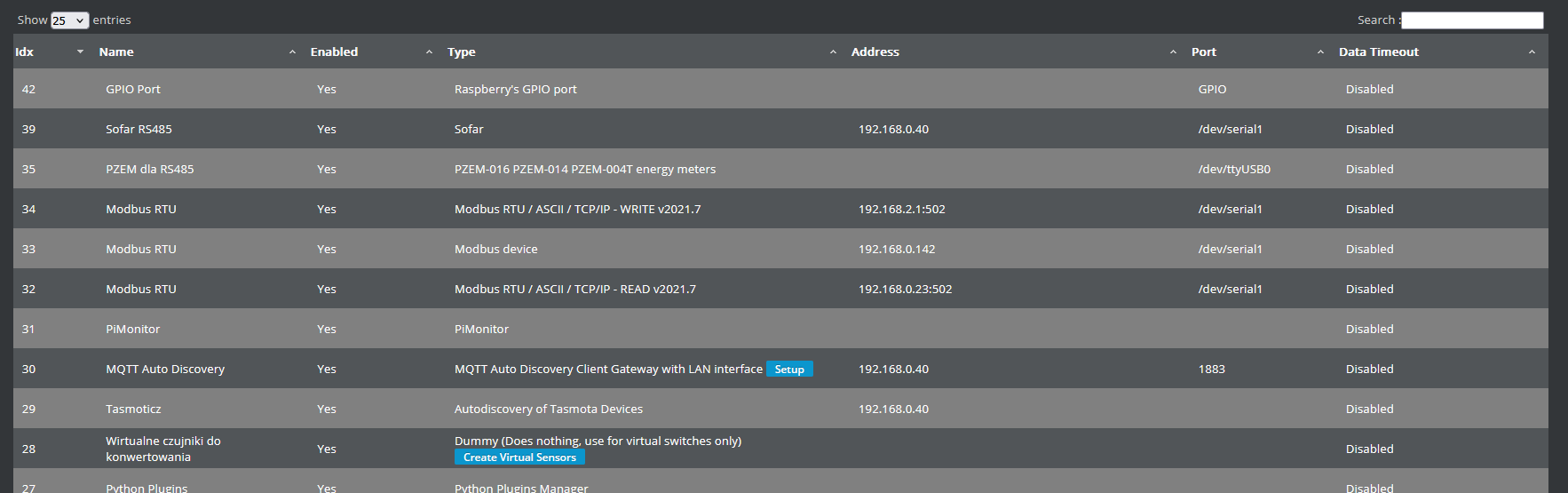Image resolution: width=1568 pixels, height=493 pixels.
Task: Click address 192.168.2.1:502
Action: coord(901,209)
